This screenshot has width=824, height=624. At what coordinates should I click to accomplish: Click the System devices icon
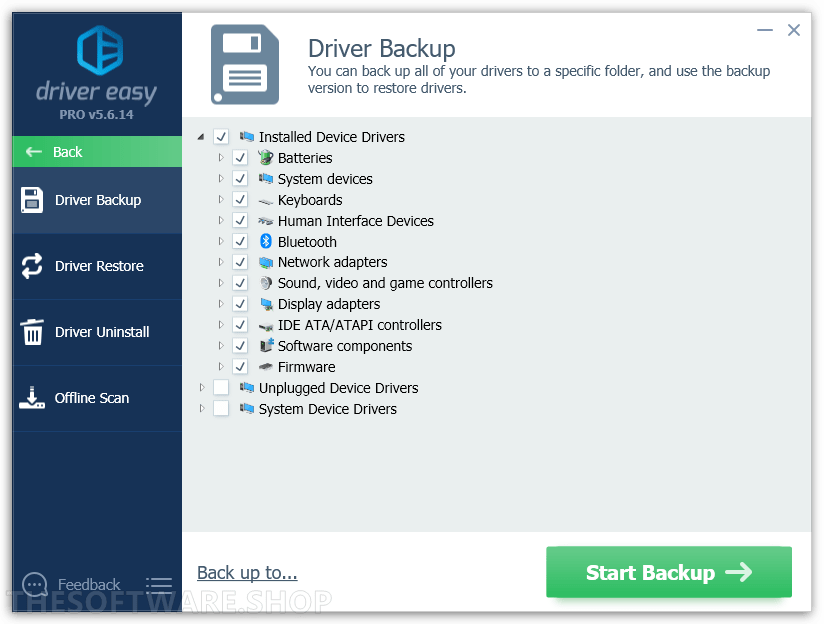[266, 179]
